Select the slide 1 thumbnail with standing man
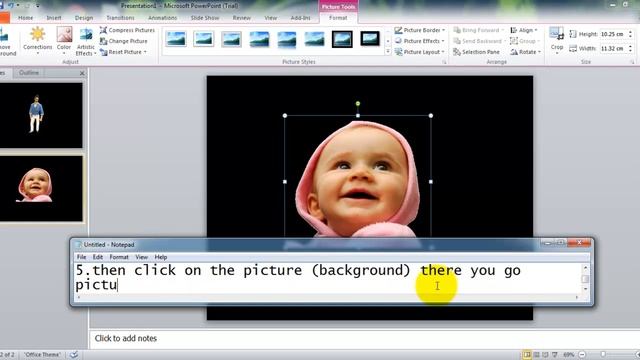Viewport: 640px width, 360px height. click(x=41, y=116)
